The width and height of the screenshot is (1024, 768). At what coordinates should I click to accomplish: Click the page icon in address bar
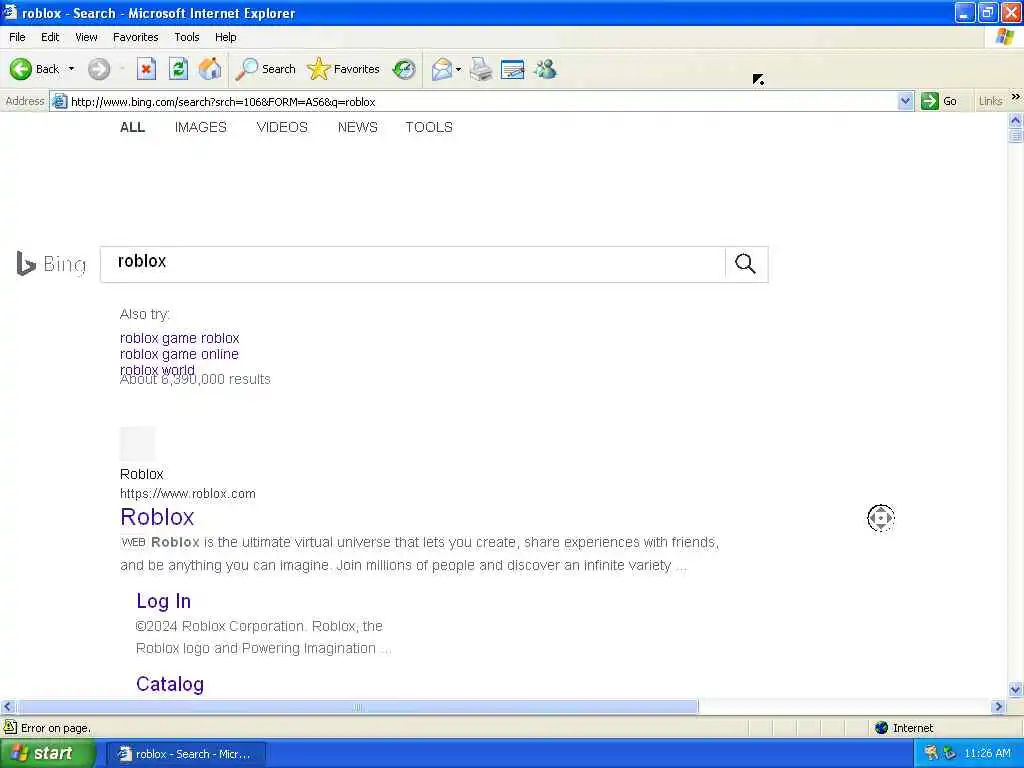coord(59,101)
